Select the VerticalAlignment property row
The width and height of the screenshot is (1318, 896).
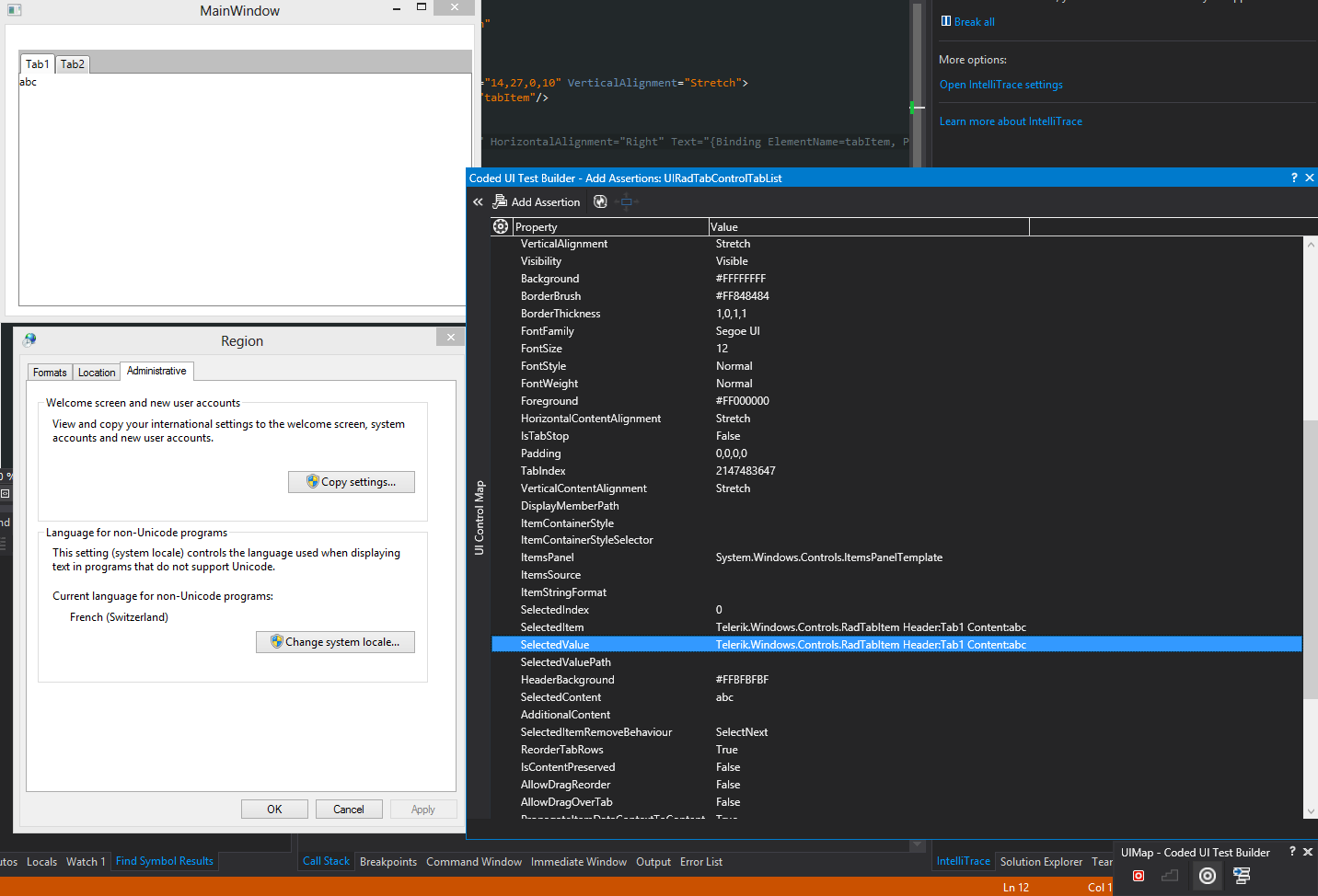[896, 244]
